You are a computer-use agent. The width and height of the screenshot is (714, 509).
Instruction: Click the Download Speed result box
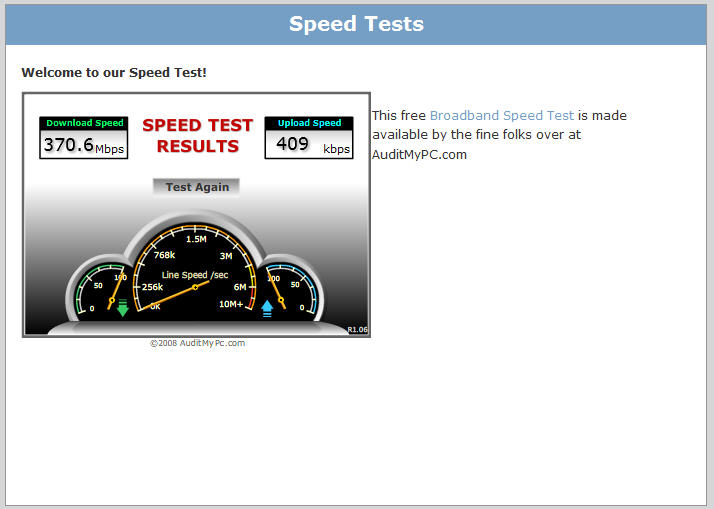[x=84, y=138]
